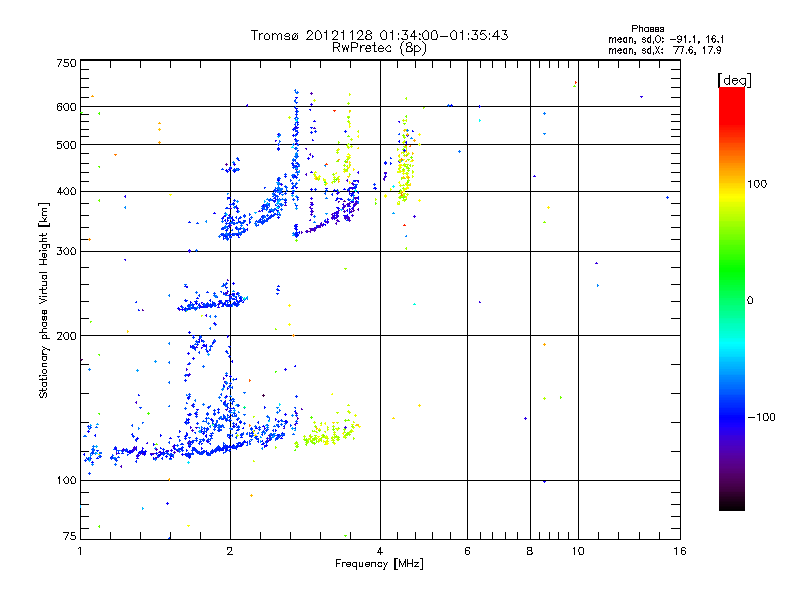Click the colorbar tick label 0
Screen dimensions: 800x600
750,301
